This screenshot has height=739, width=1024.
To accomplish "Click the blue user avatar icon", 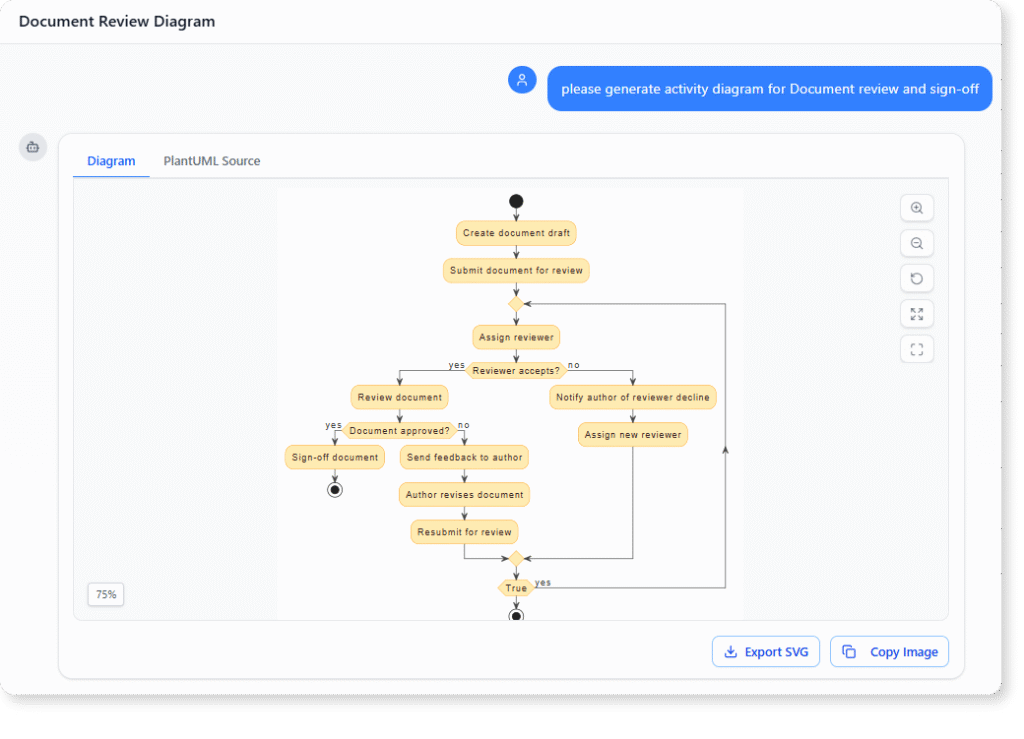I will click(522, 79).
